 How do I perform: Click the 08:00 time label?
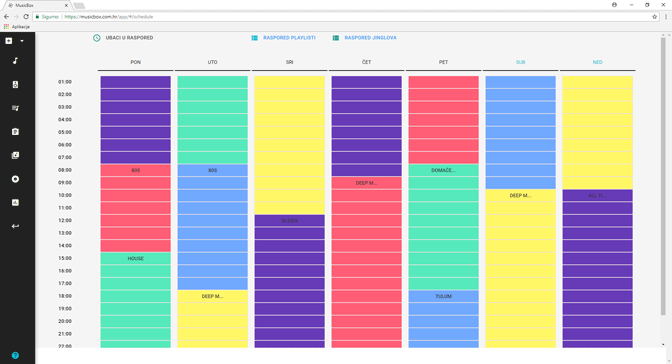(x=65, y=170)
